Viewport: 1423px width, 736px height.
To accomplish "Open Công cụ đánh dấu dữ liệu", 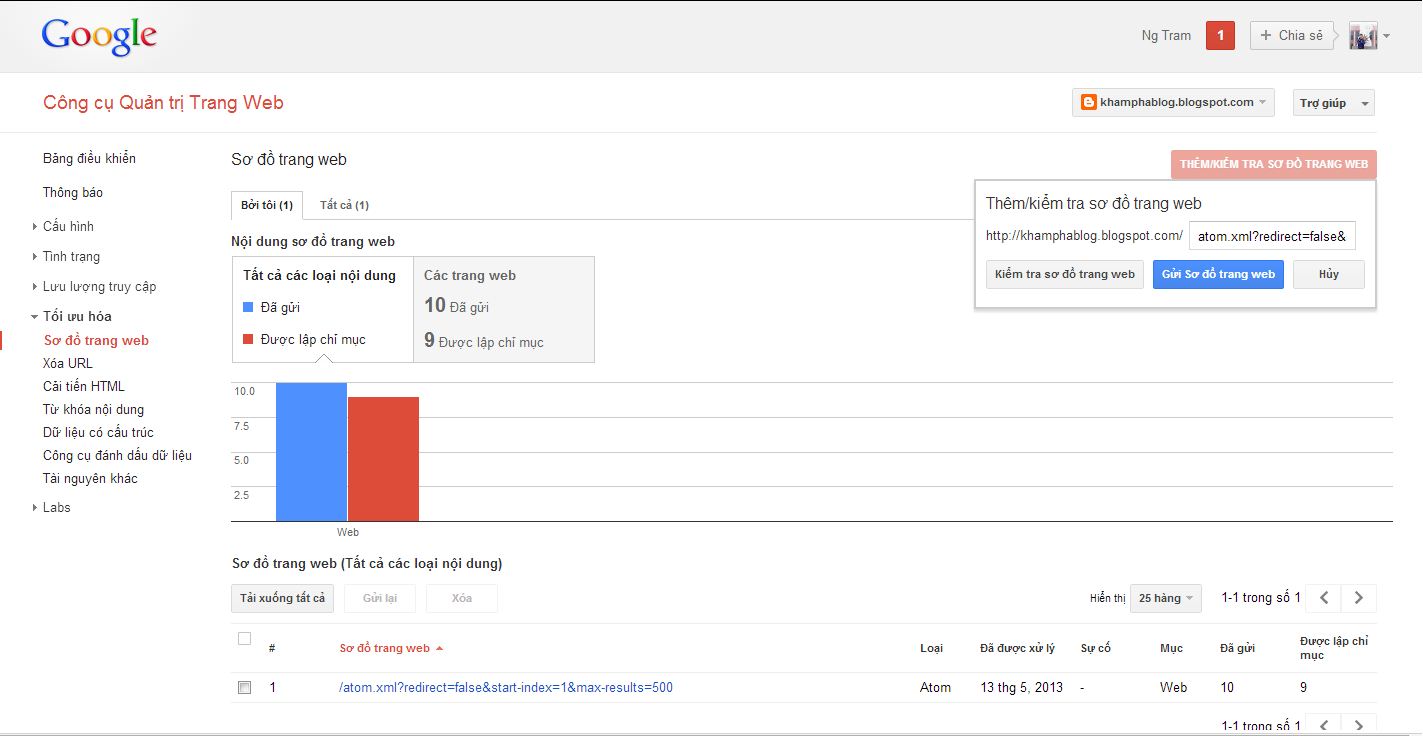I will (x=117, y=455).
